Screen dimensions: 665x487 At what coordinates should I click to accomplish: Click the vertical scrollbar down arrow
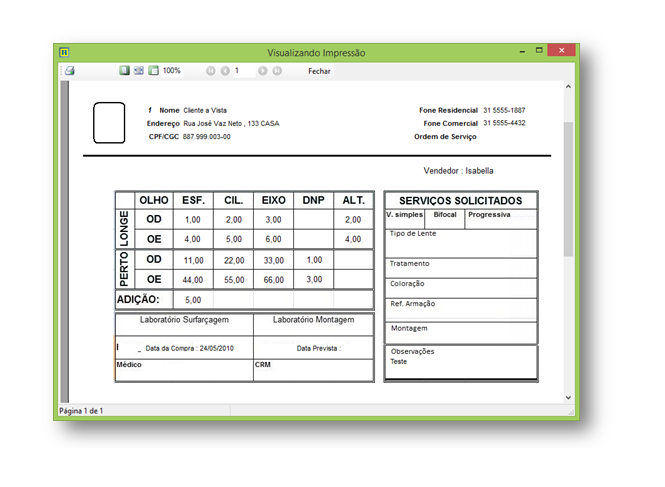tap(569, 397)
